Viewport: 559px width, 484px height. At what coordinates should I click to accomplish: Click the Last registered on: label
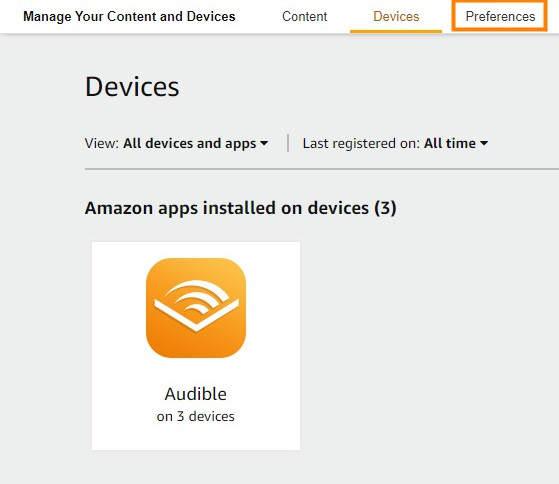361,143
